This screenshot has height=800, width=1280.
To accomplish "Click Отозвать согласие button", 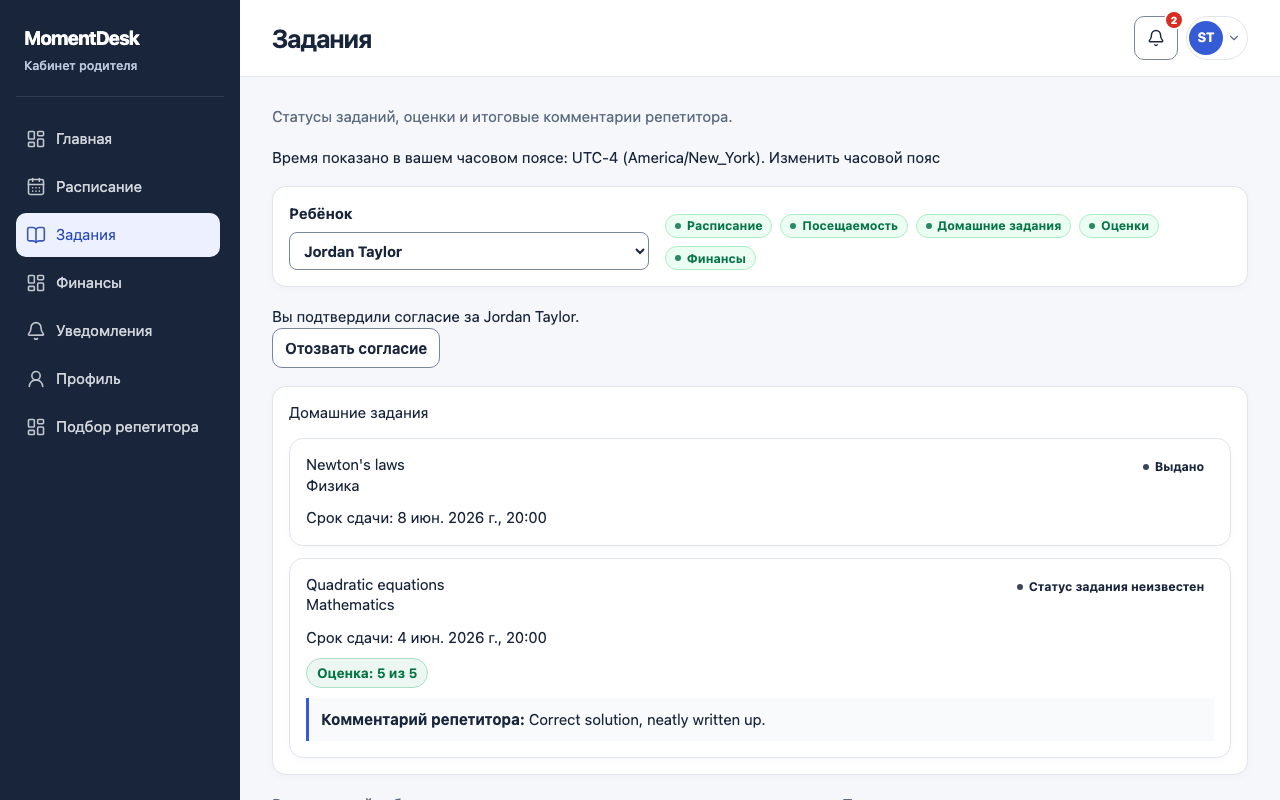I will coord(356,348).
